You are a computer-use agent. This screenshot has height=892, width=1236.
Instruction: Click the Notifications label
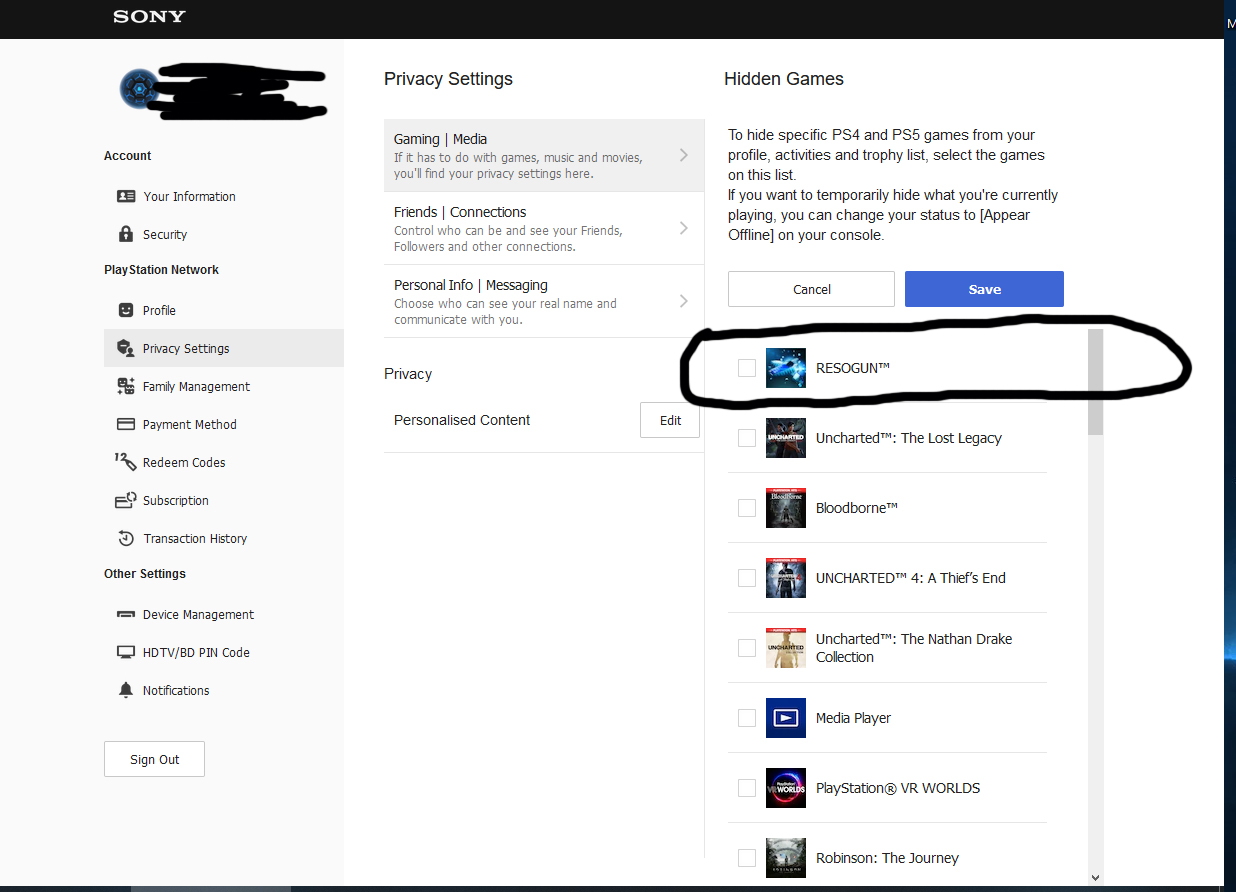(x=176, y=690)
